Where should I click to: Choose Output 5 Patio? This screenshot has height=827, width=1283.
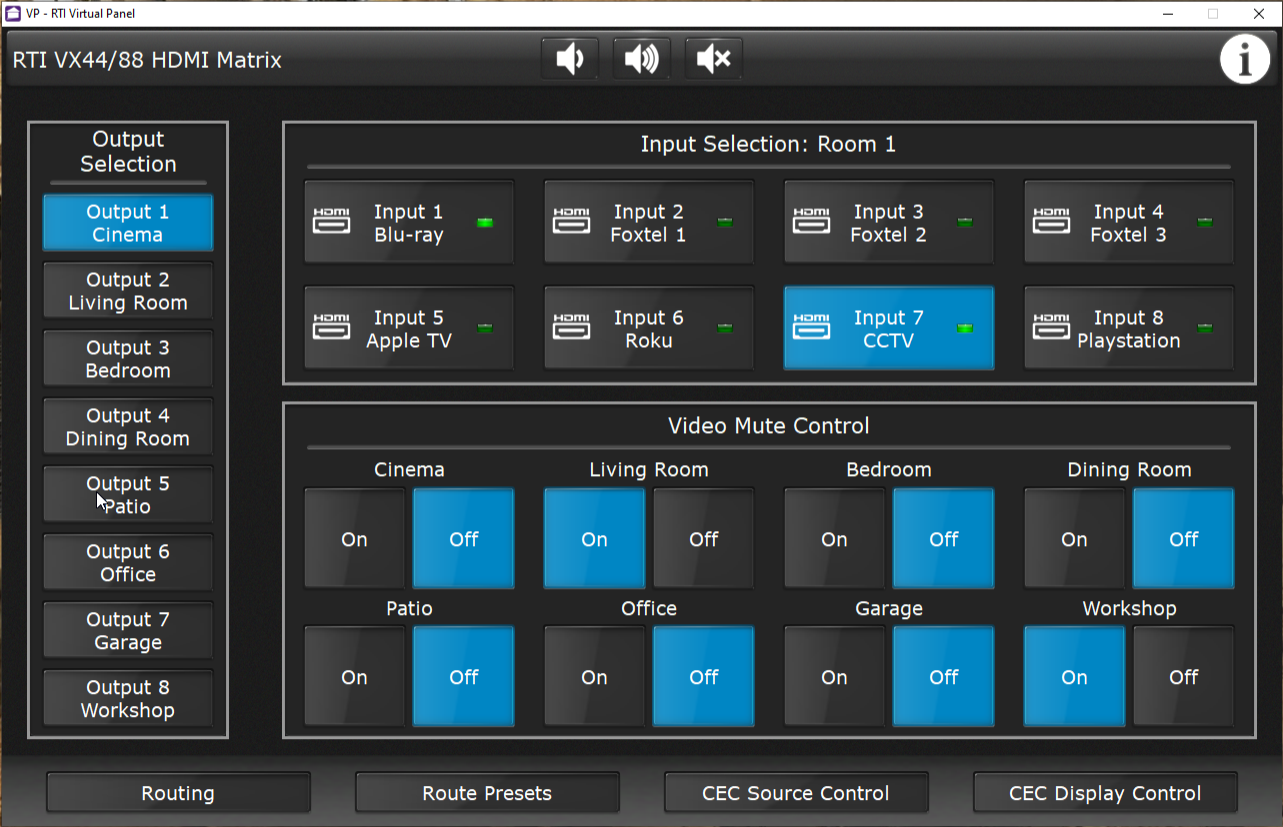click(x=128, y=495)
